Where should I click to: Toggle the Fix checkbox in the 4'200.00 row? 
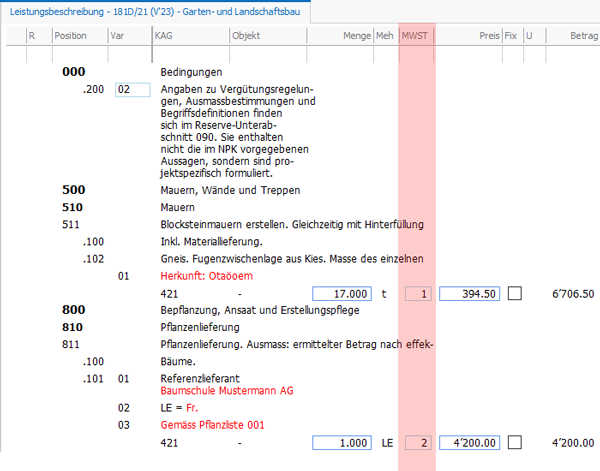(x=515, y=443)
